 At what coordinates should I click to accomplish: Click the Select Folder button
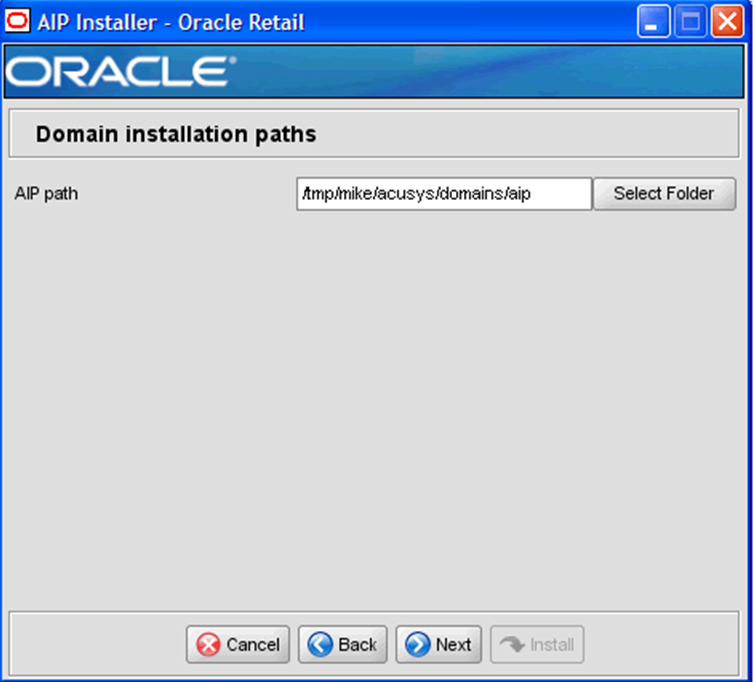664,194
